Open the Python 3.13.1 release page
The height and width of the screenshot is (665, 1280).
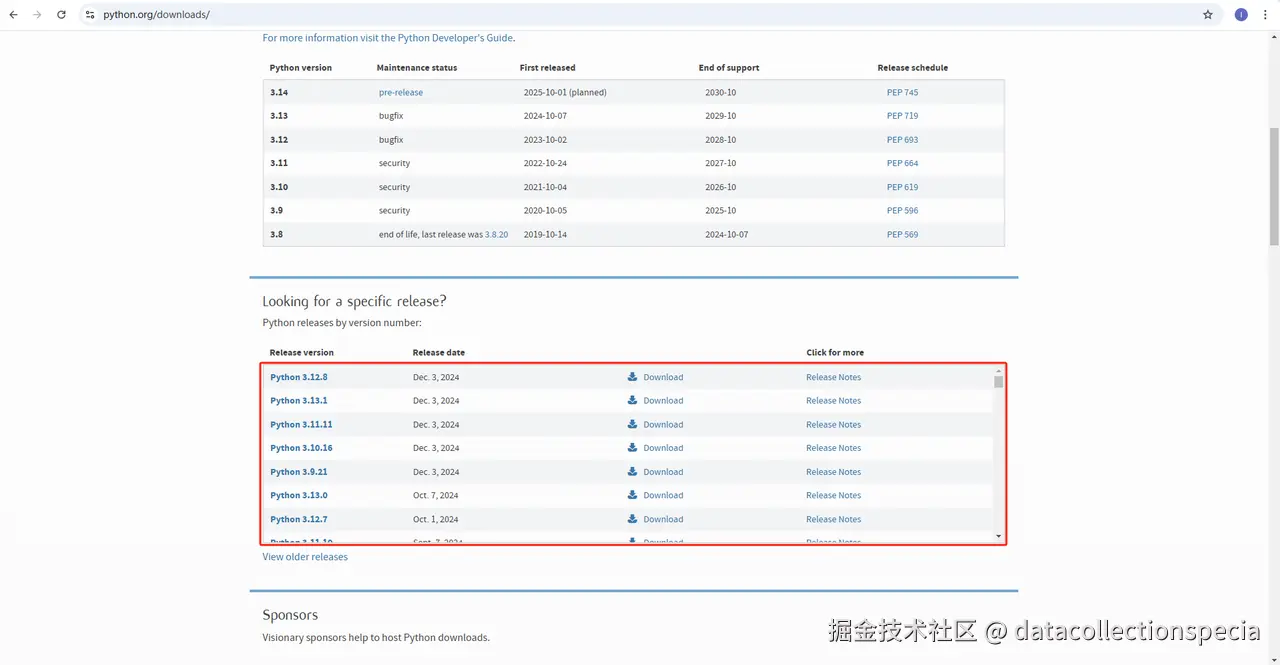click(x=299, y=400)
